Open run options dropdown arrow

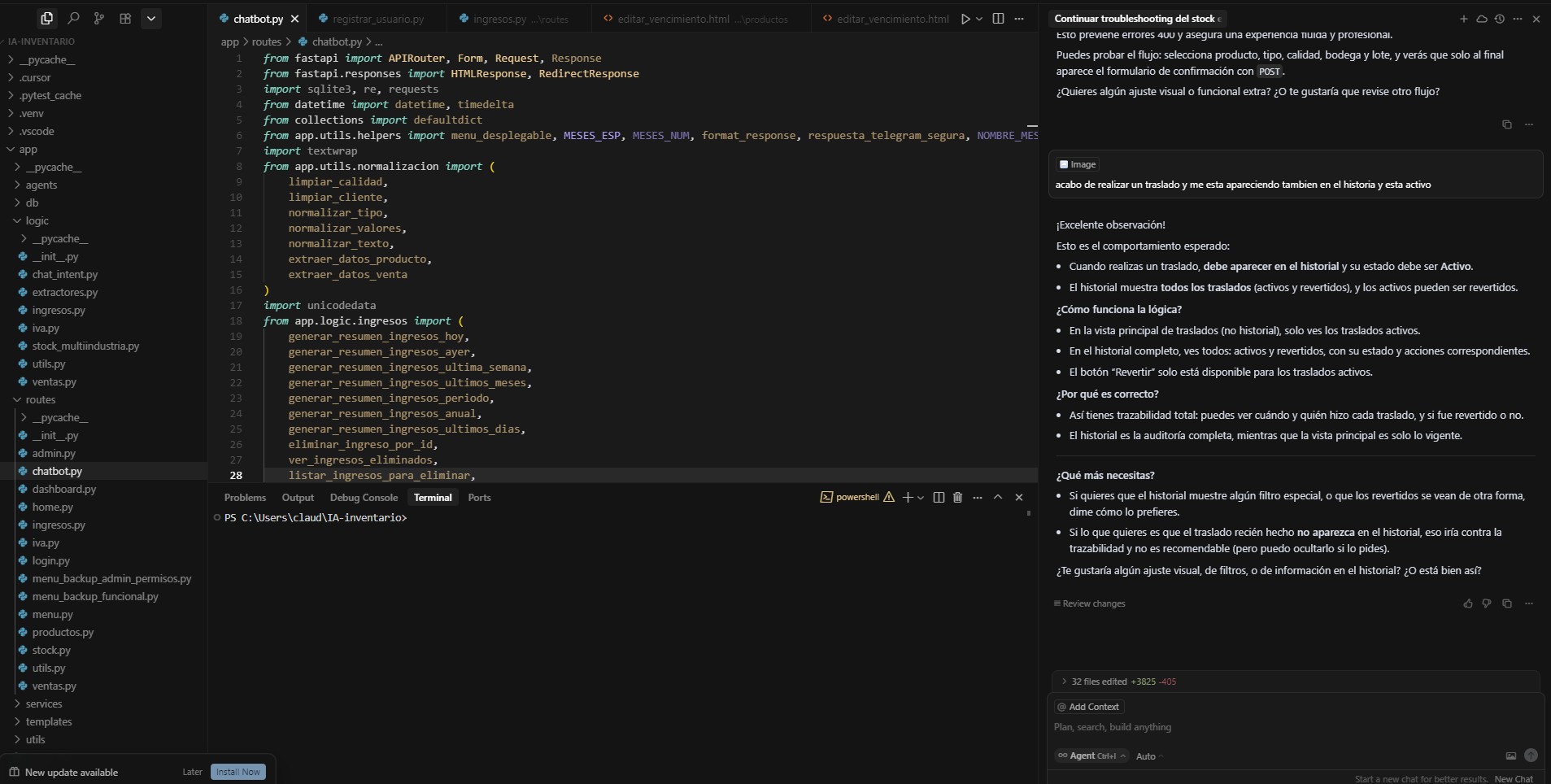[979, 19]
